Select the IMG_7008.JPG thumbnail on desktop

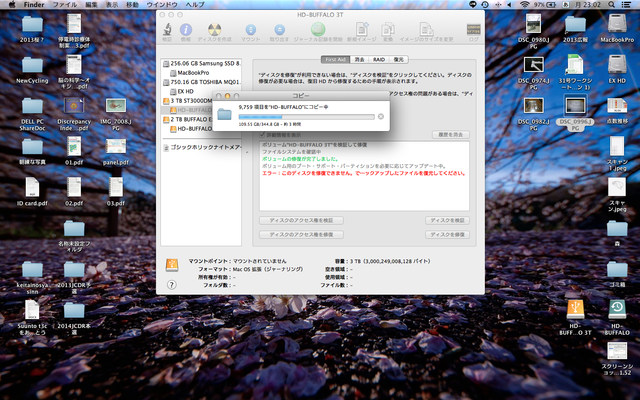(x=116, y=106)
